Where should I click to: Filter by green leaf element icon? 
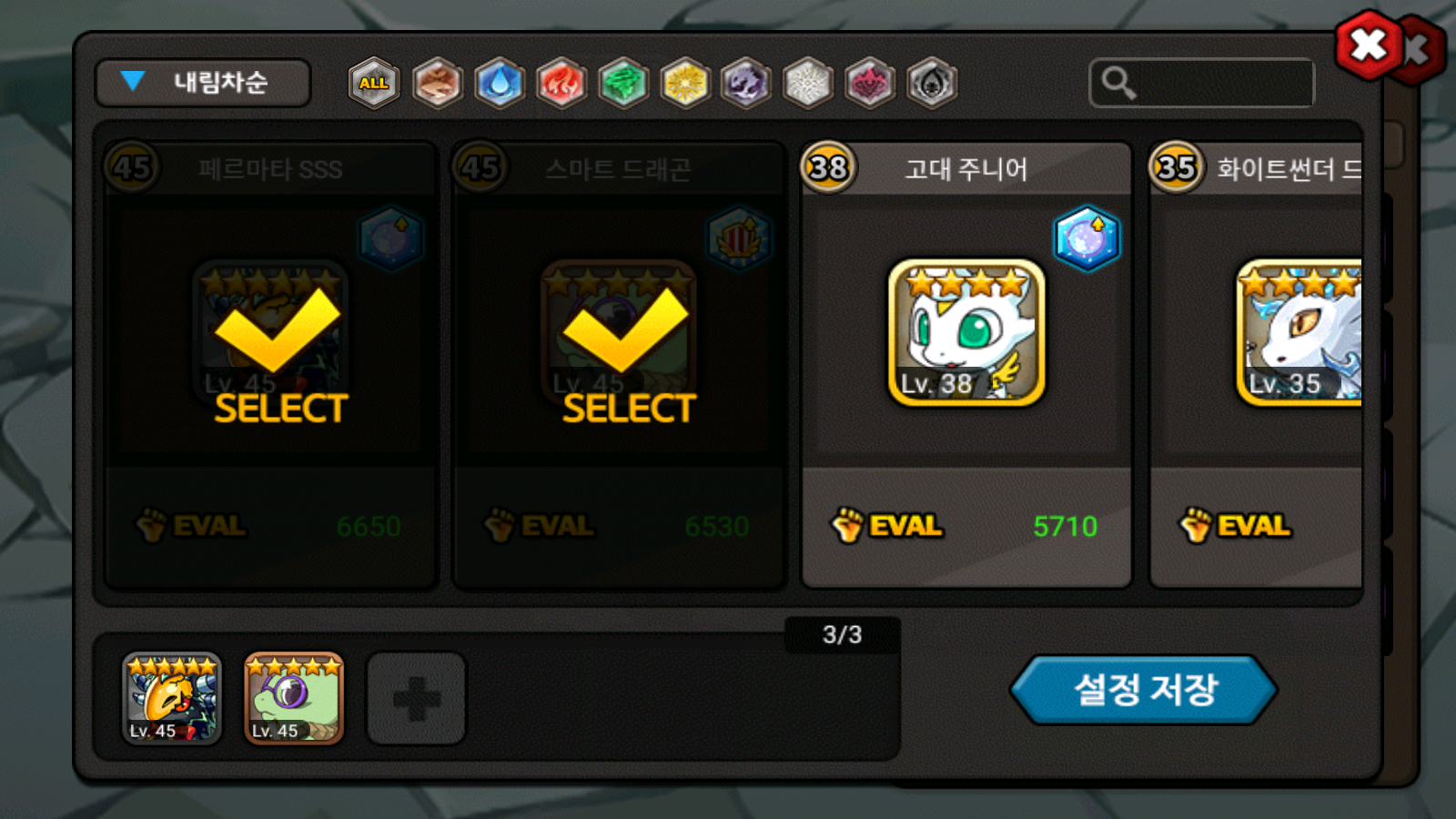(623, 83)
